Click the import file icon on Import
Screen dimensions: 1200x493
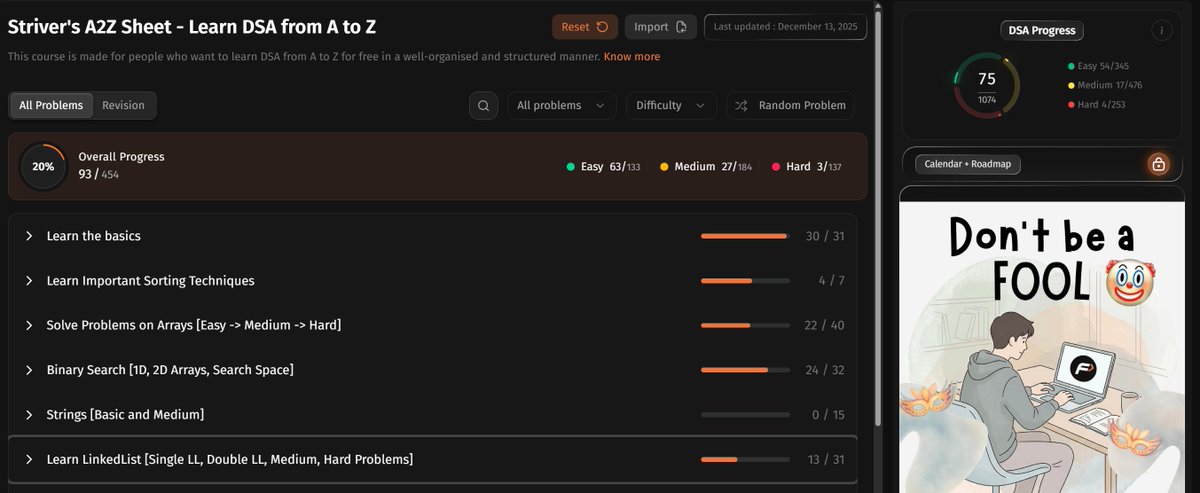click(x=681, y=27)
